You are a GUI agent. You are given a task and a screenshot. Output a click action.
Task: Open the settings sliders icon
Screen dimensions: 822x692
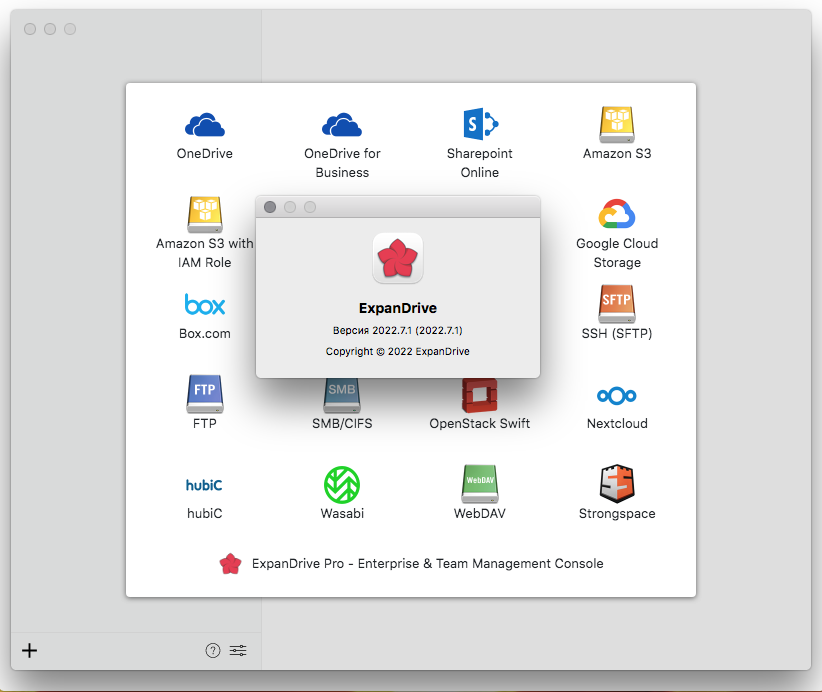tap(238, 651)
